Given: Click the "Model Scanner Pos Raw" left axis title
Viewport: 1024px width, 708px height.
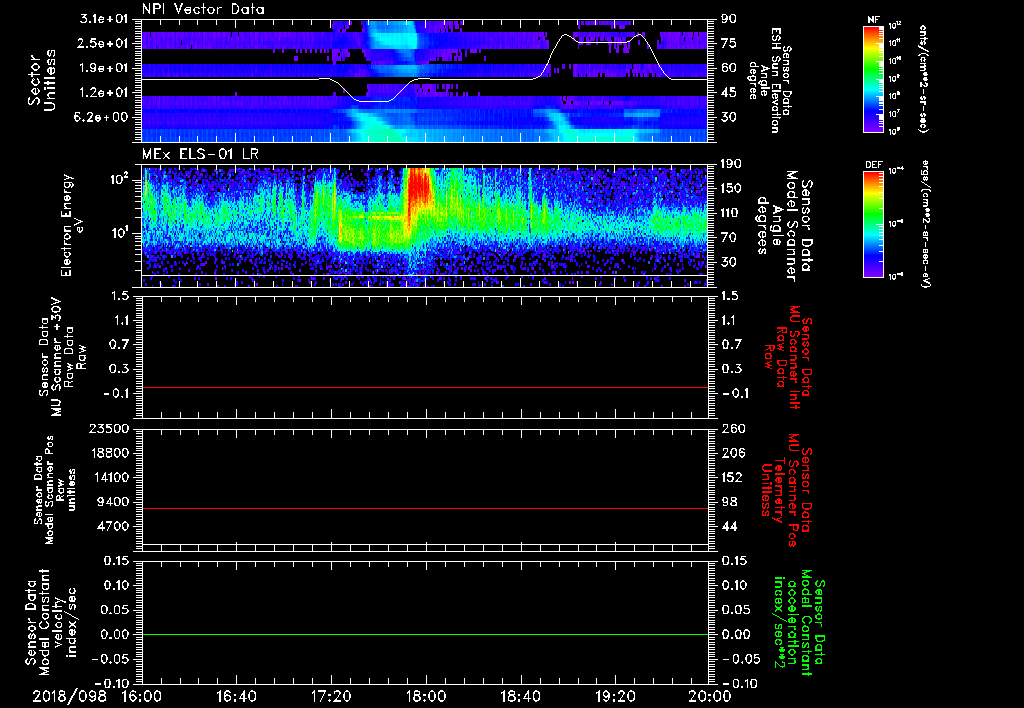Looking at the screenshot, I should pos(56,490).
